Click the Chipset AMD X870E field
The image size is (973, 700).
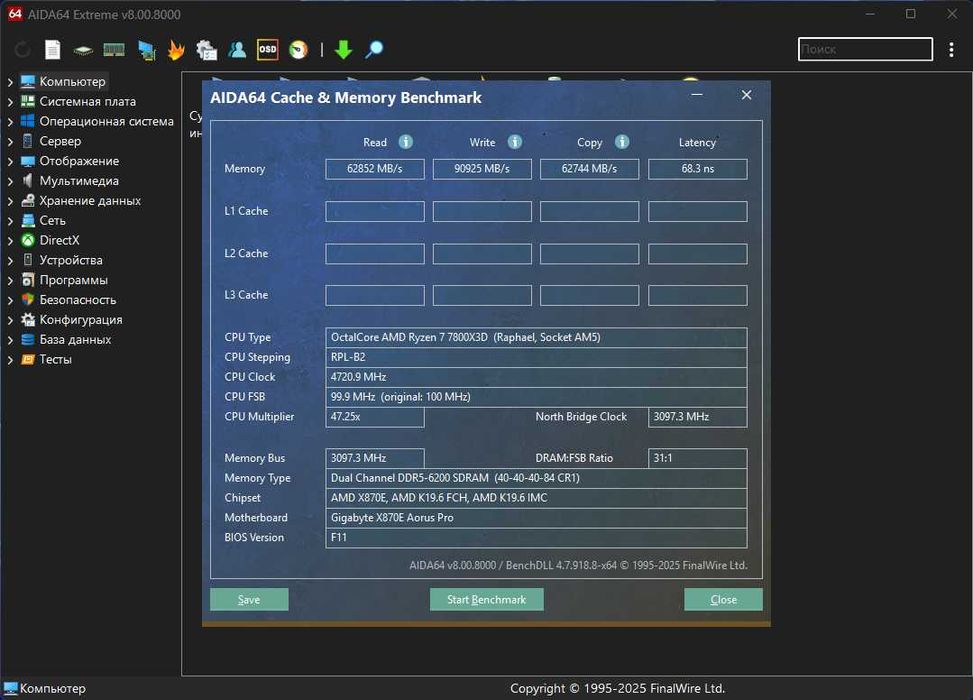(x=536, y=498)
